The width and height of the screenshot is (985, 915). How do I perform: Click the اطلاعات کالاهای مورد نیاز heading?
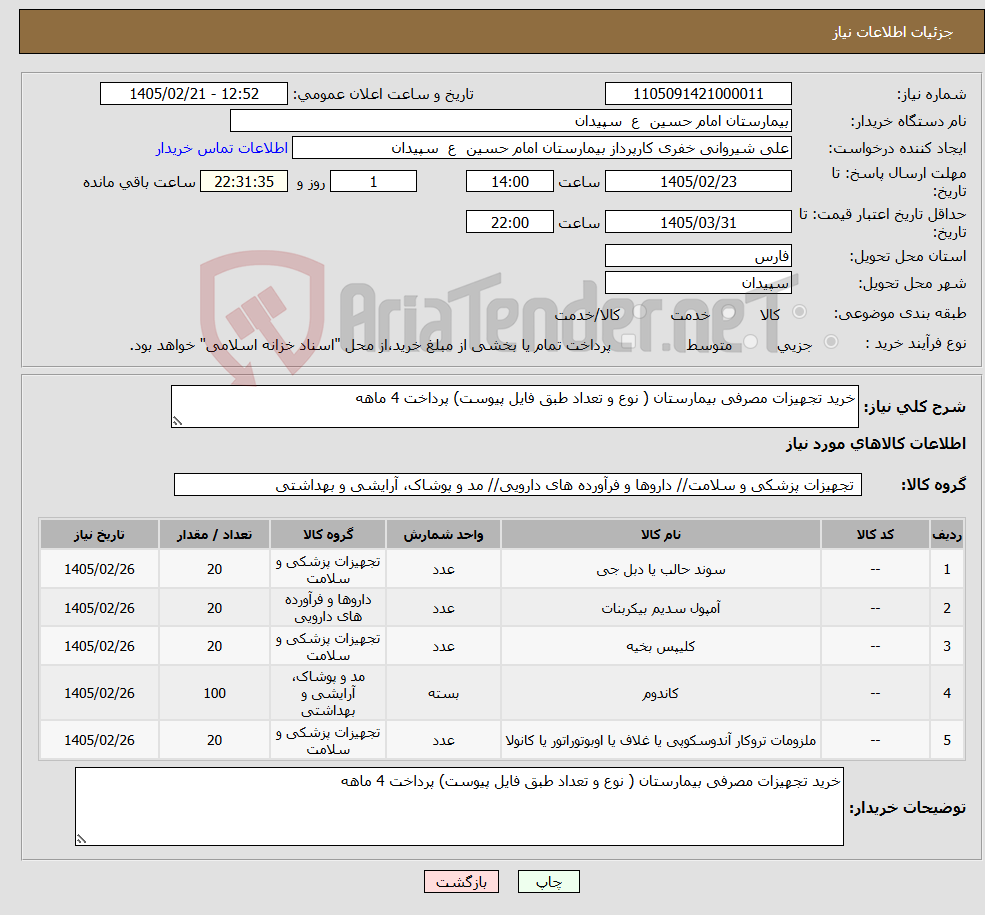click(x=876, y=444)
